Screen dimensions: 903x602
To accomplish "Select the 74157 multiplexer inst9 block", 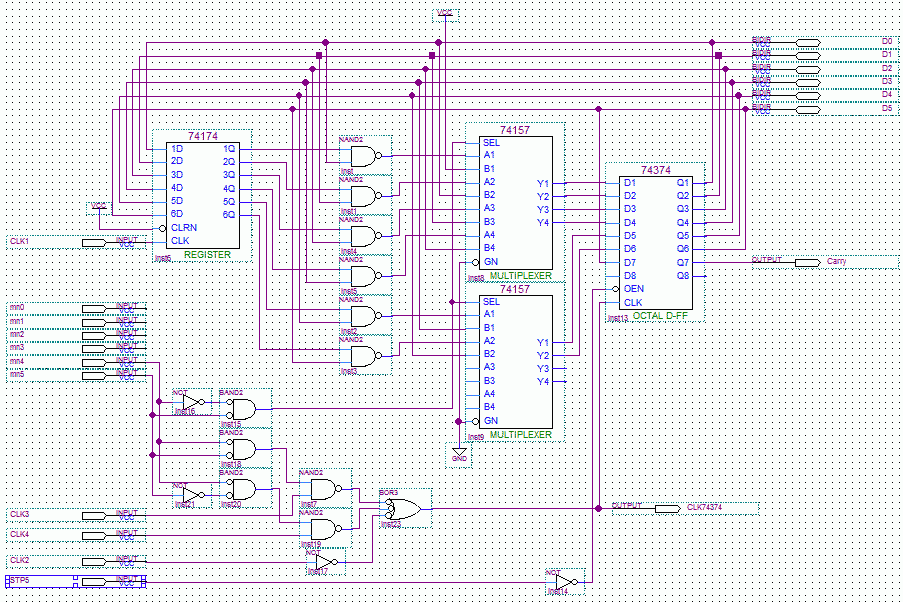I will [x=516, y=362].
